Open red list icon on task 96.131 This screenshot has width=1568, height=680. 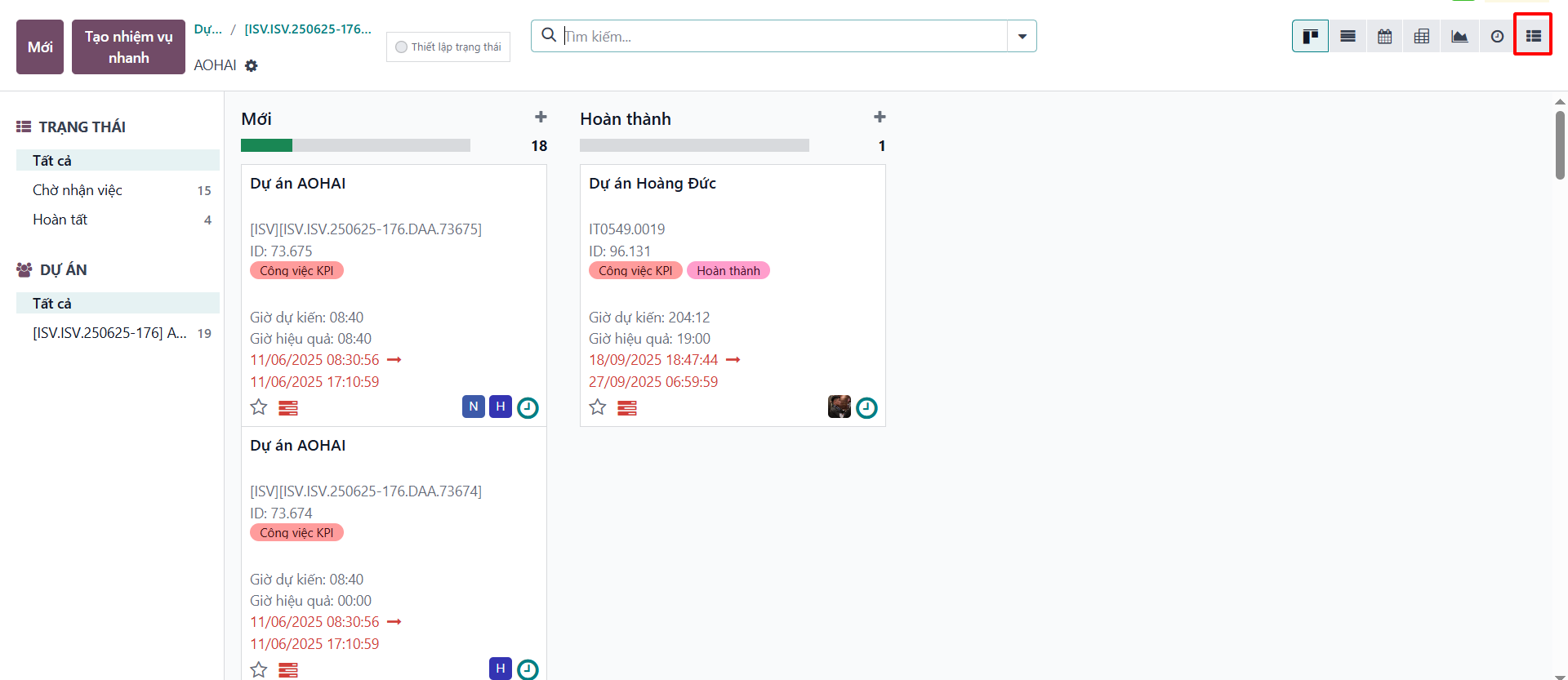(627, 407)
